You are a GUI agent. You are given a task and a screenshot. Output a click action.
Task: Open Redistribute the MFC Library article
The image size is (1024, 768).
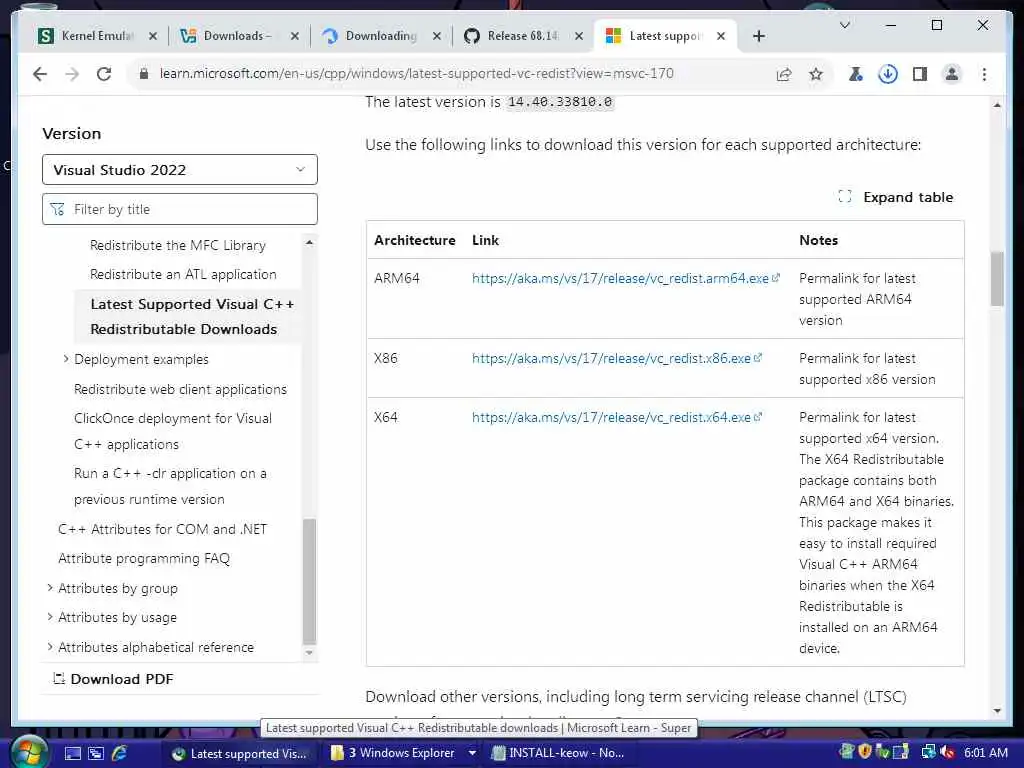pyautogui.click(x=178, y=246)
